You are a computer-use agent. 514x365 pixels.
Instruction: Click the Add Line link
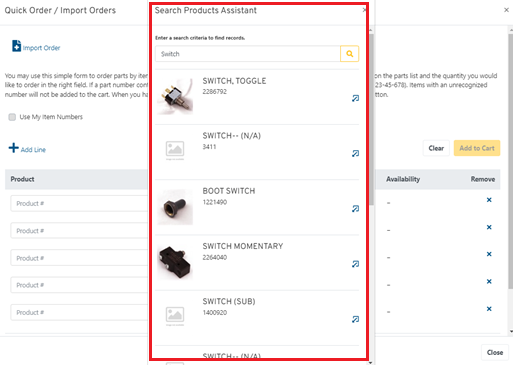(33, 150)
